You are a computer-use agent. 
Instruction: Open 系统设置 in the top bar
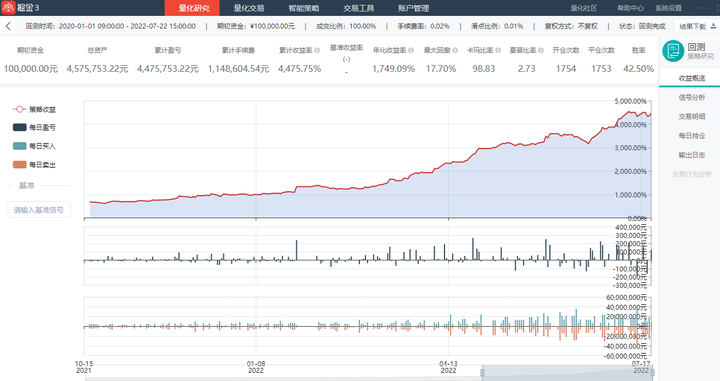(668, 8)
